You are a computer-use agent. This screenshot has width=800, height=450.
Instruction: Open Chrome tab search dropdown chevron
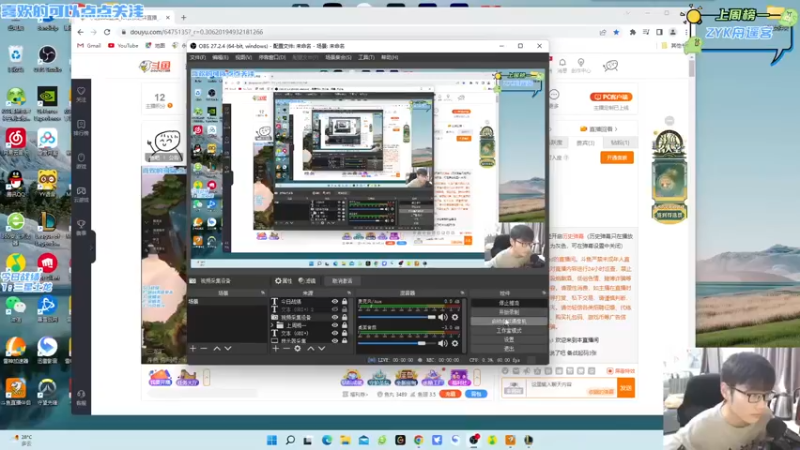[628, 14]
